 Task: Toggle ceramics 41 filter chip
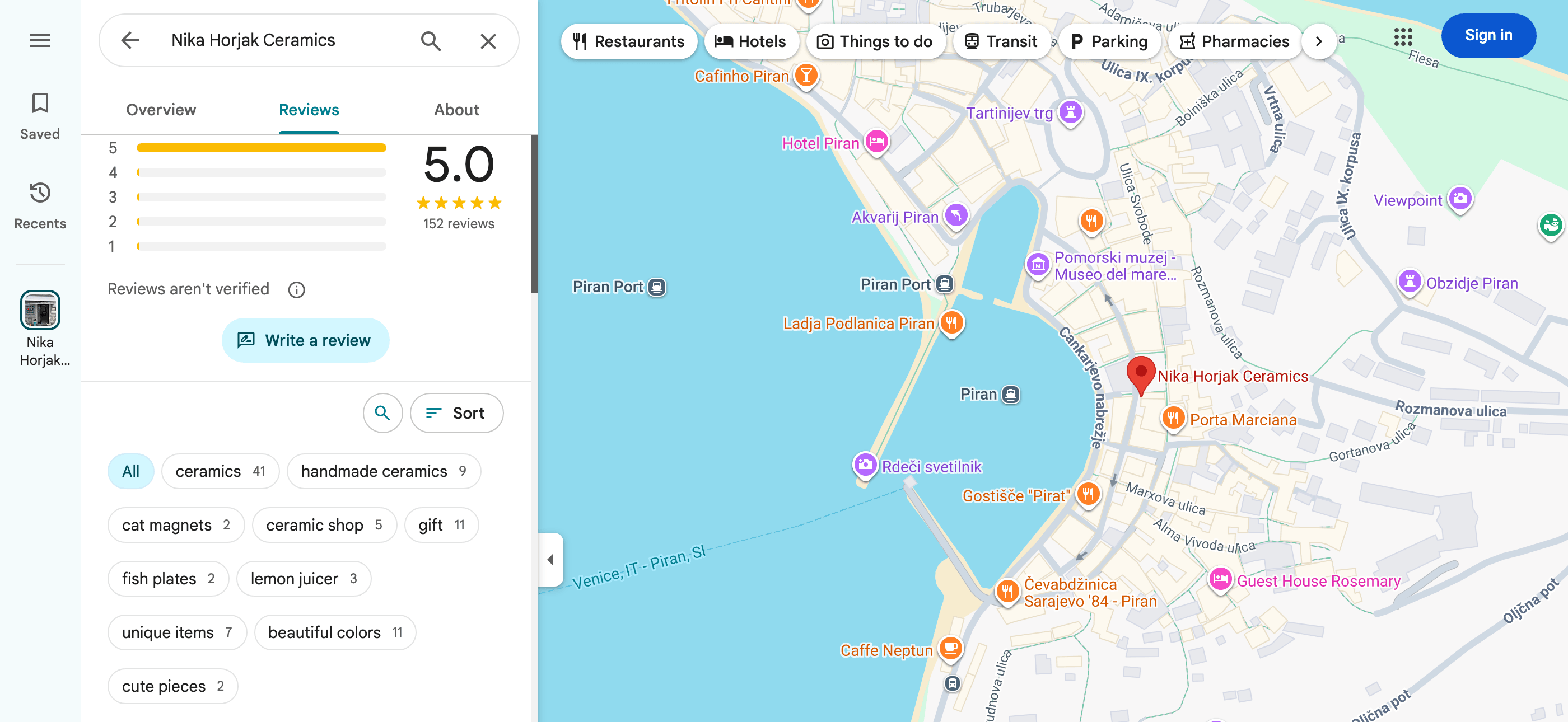click(x=220, y=471)
